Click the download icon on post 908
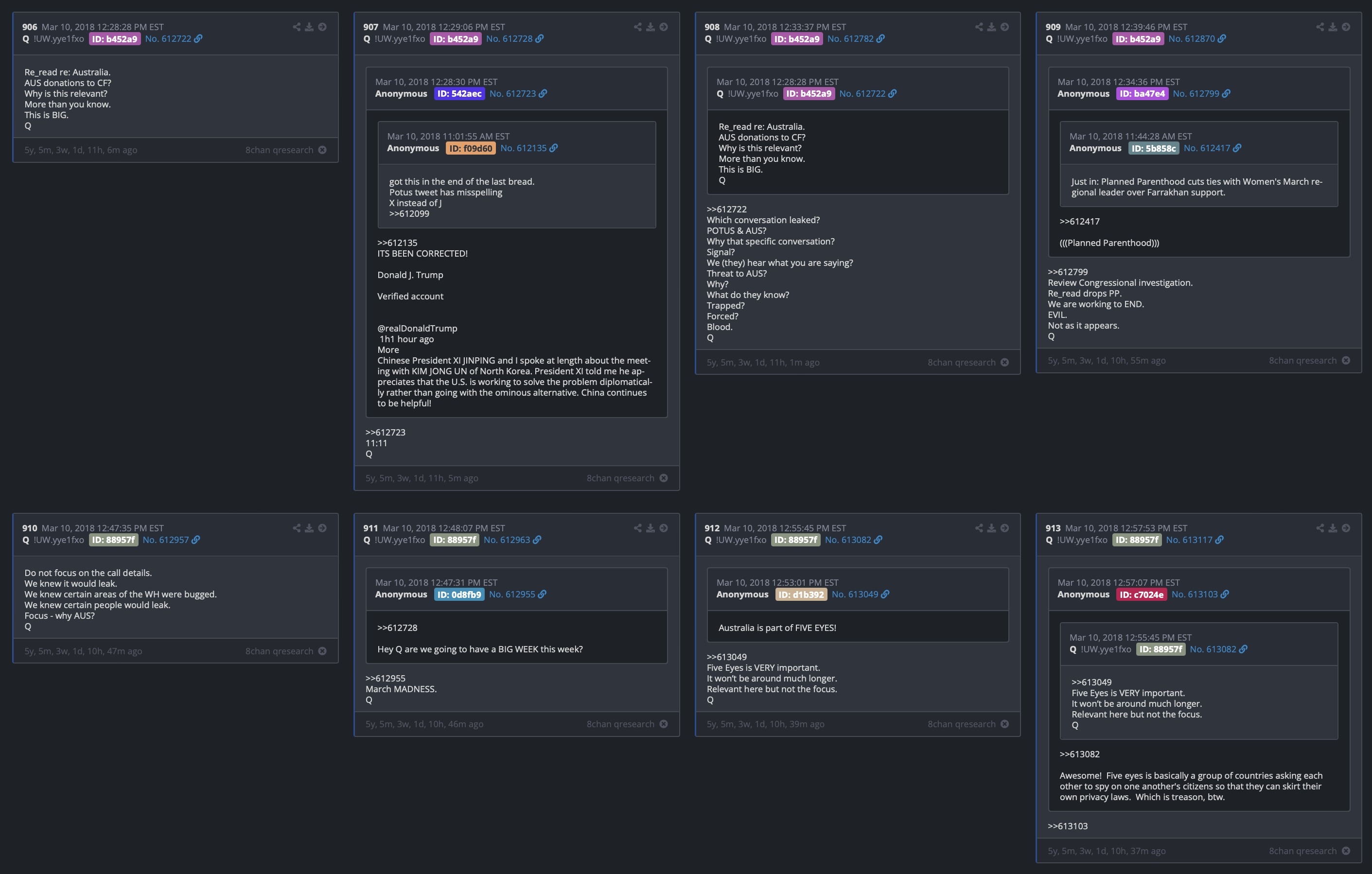This screenshot has width=1372, height=874. point(992,27)
